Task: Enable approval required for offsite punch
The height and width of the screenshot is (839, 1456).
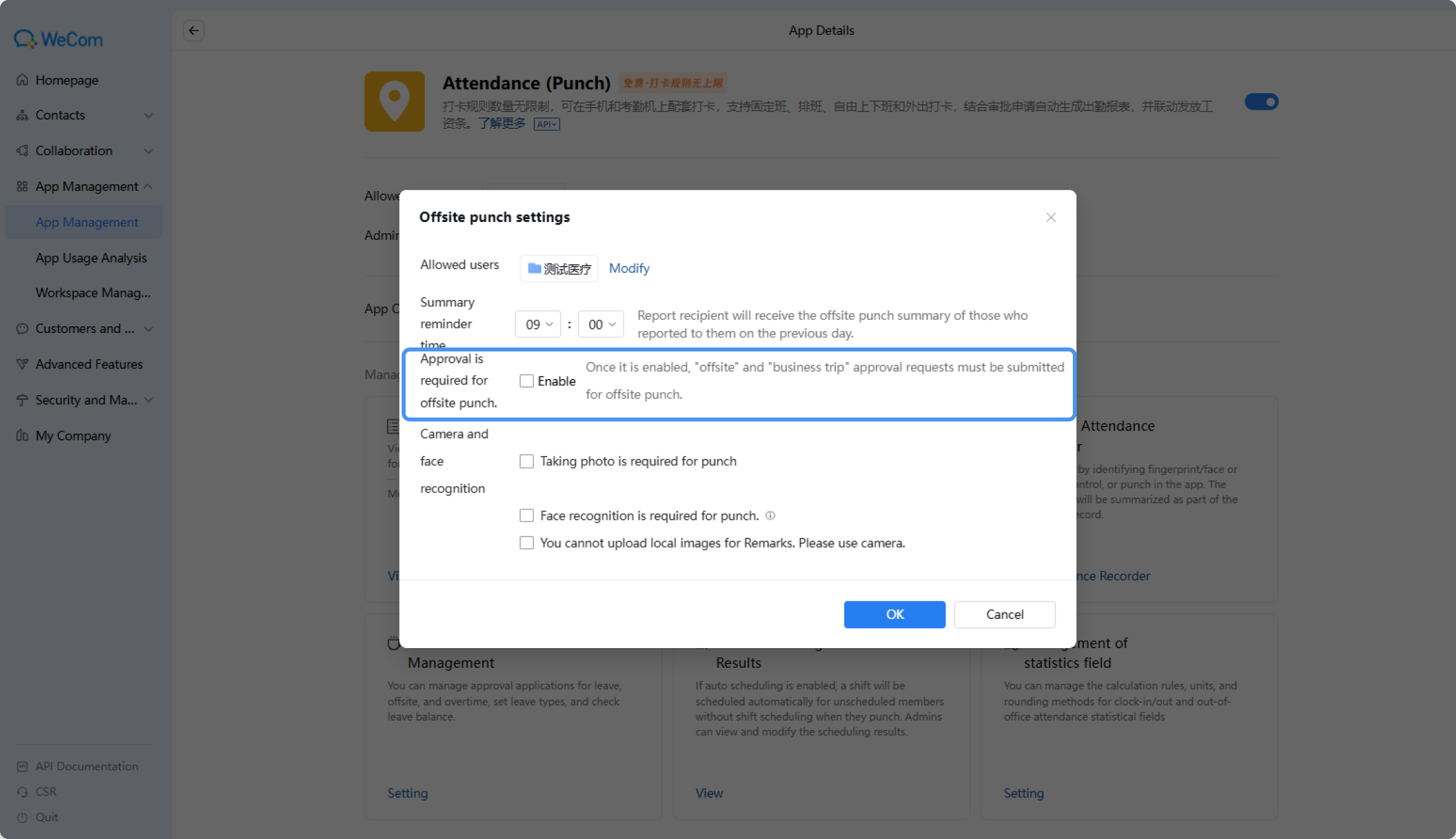Action: click(527, 381)
